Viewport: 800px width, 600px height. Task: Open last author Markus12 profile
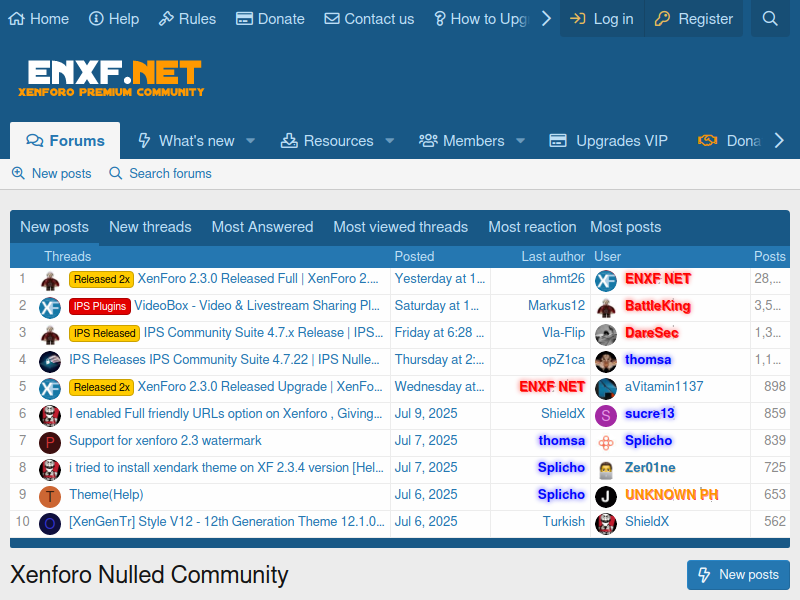pyautogui.click(x=557, y=306)
